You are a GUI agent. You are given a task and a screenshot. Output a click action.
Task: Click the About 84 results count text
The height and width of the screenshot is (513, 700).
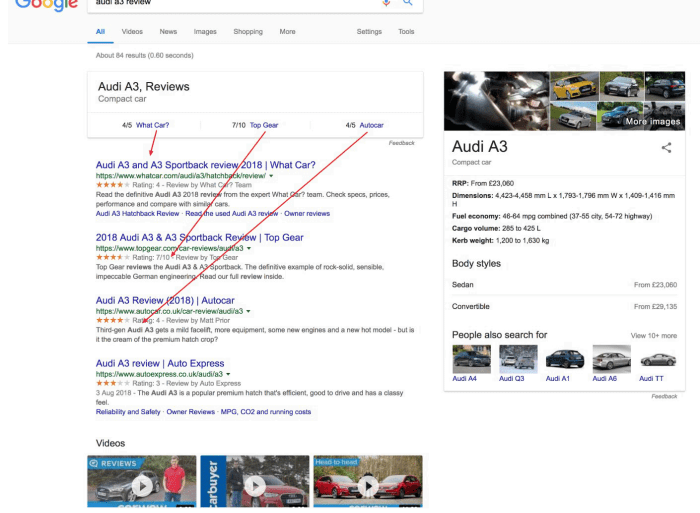coord(145,55)
